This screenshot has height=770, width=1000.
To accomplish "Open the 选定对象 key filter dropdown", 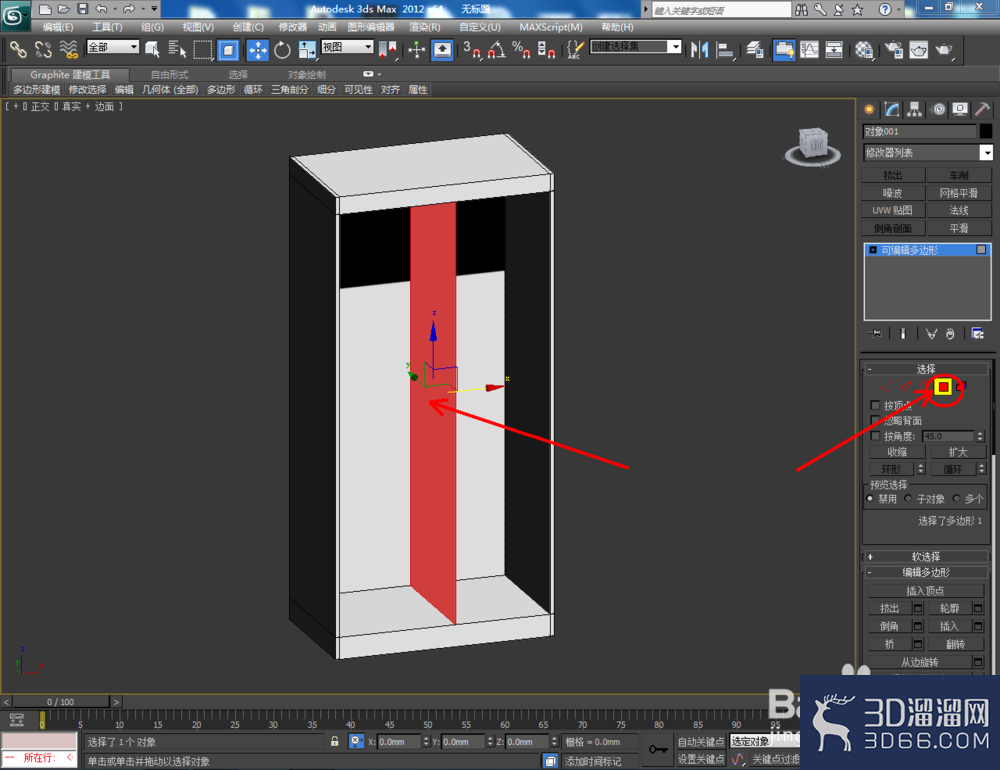I will pyautogui.click(x=764, y=741).
